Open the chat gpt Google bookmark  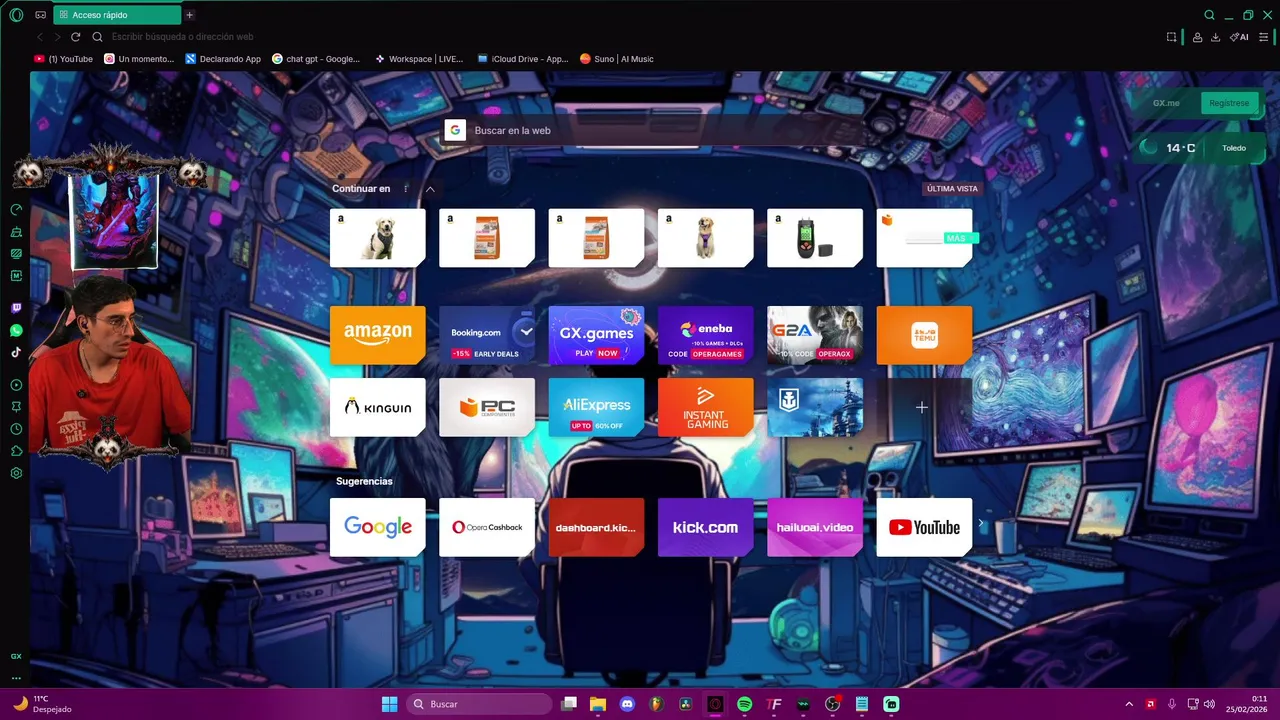pos(316,59)
